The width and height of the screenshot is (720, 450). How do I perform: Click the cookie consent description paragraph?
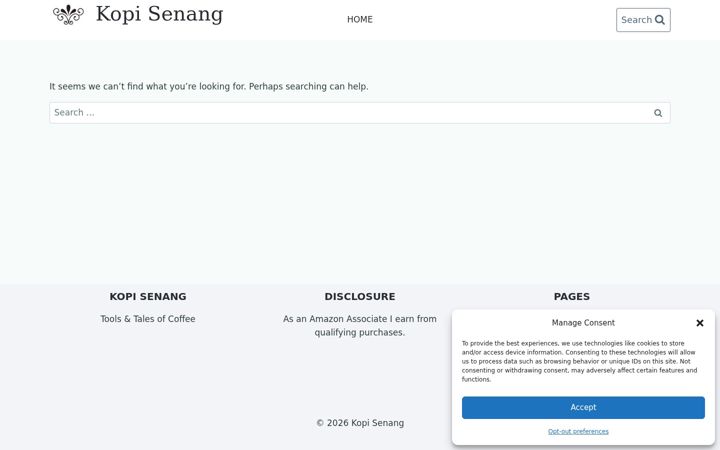pos(579,361)
